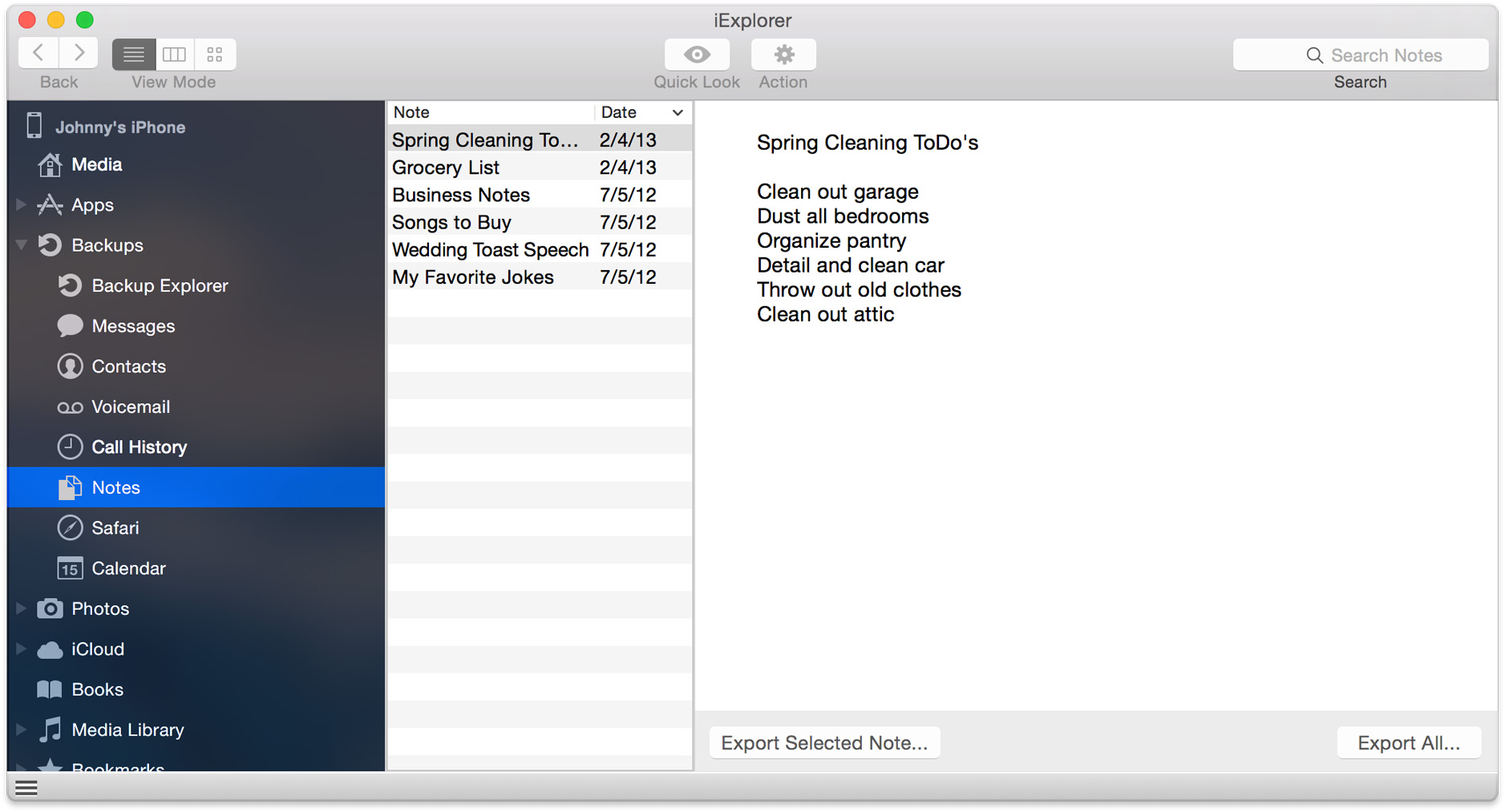Go back with the left arrow

(38, 54)
